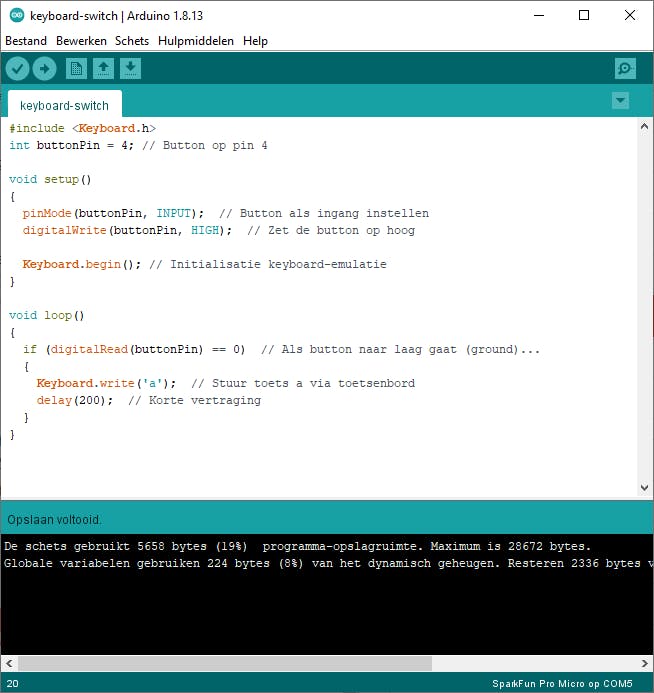Click the comment '// Initialisatie keyboard-emulatie'
The width and height of the screenshot is (654, 693).
coord(268,264)
